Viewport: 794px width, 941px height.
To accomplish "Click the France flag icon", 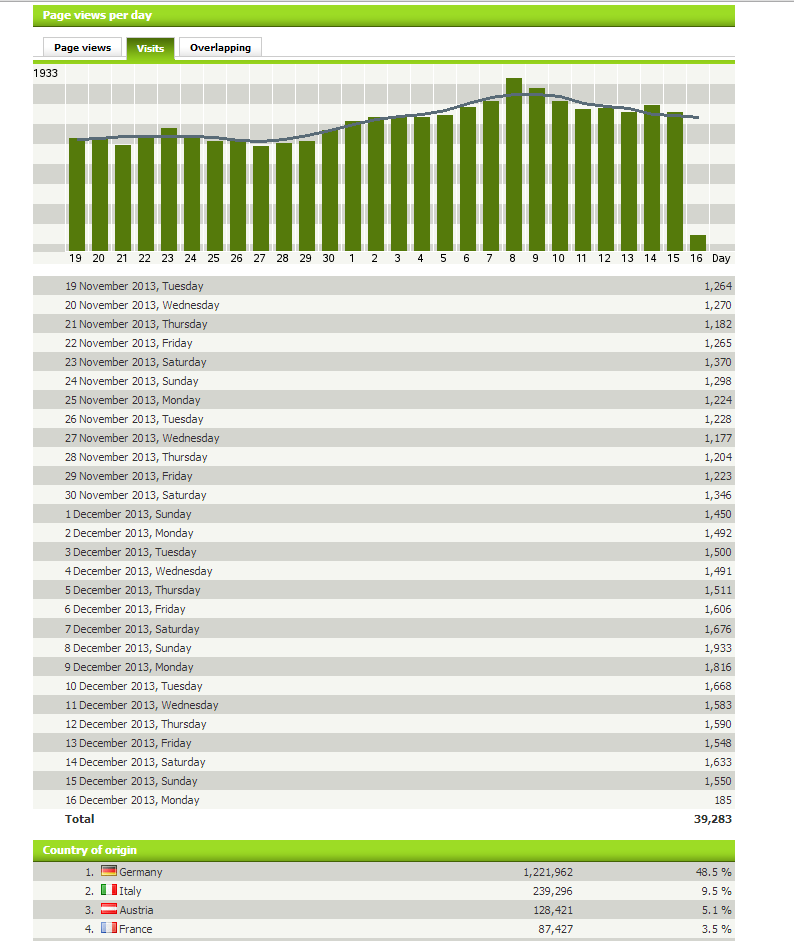I will coord(109,928).
